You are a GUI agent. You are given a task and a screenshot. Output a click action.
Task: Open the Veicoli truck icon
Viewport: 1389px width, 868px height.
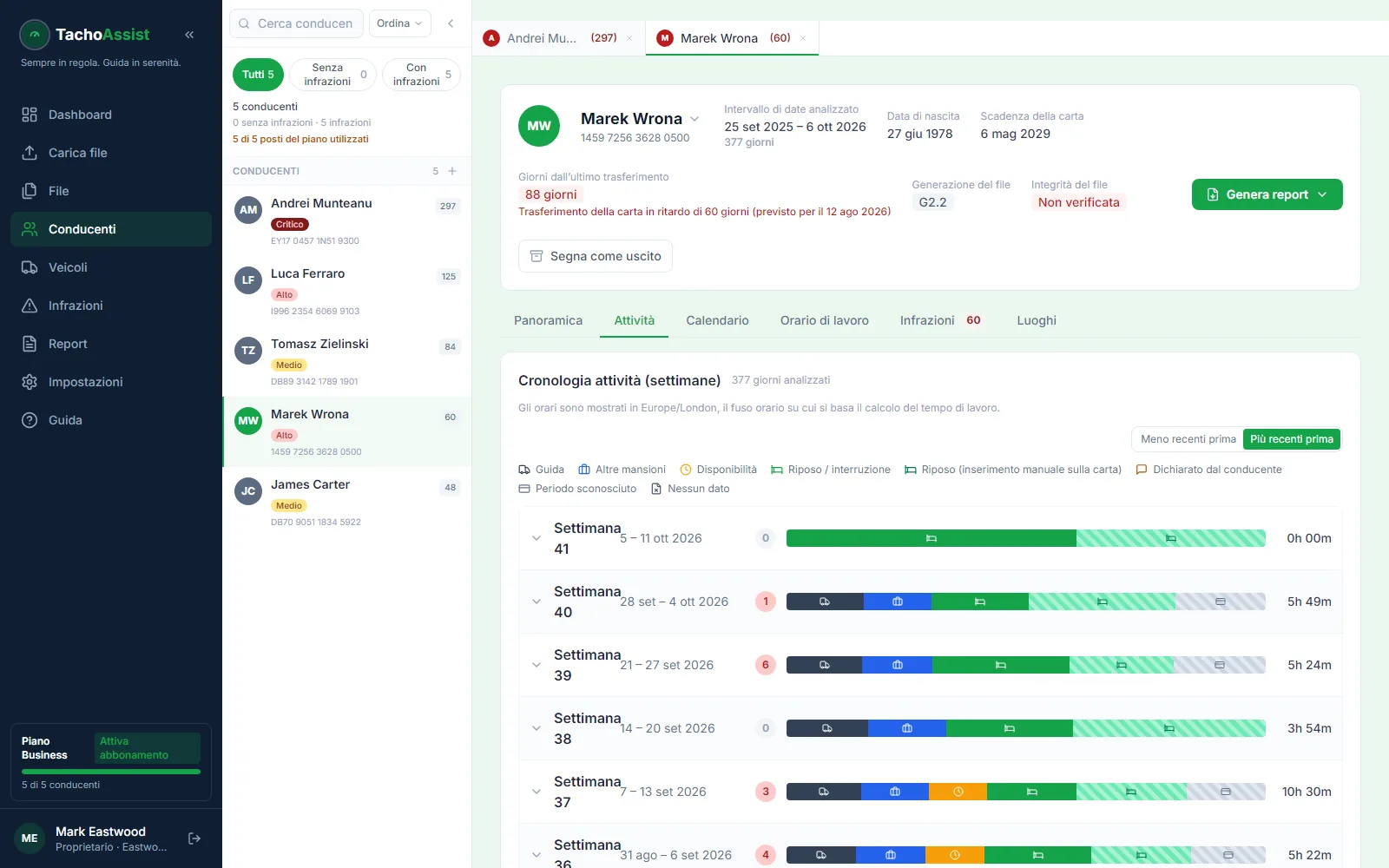pos(30,267)
